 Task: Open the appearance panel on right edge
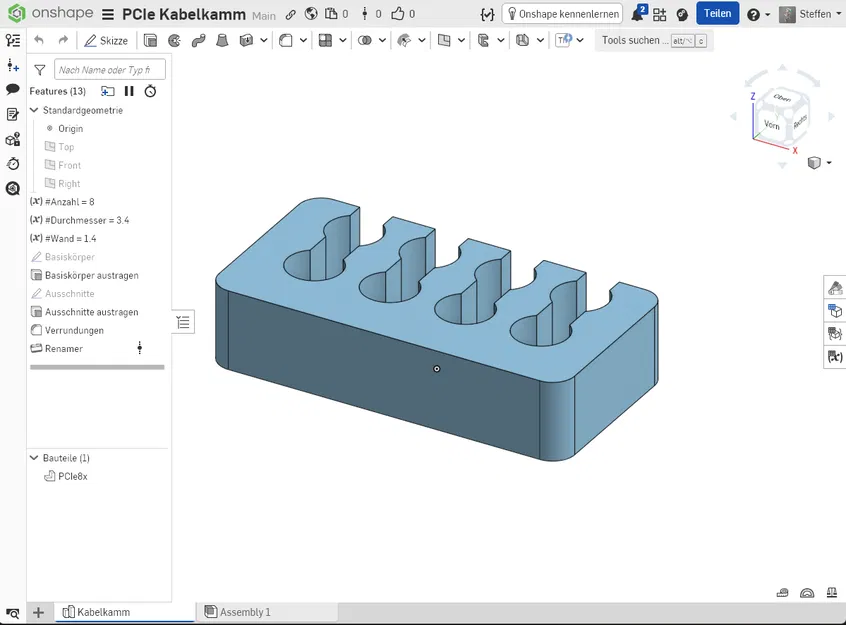835,288
